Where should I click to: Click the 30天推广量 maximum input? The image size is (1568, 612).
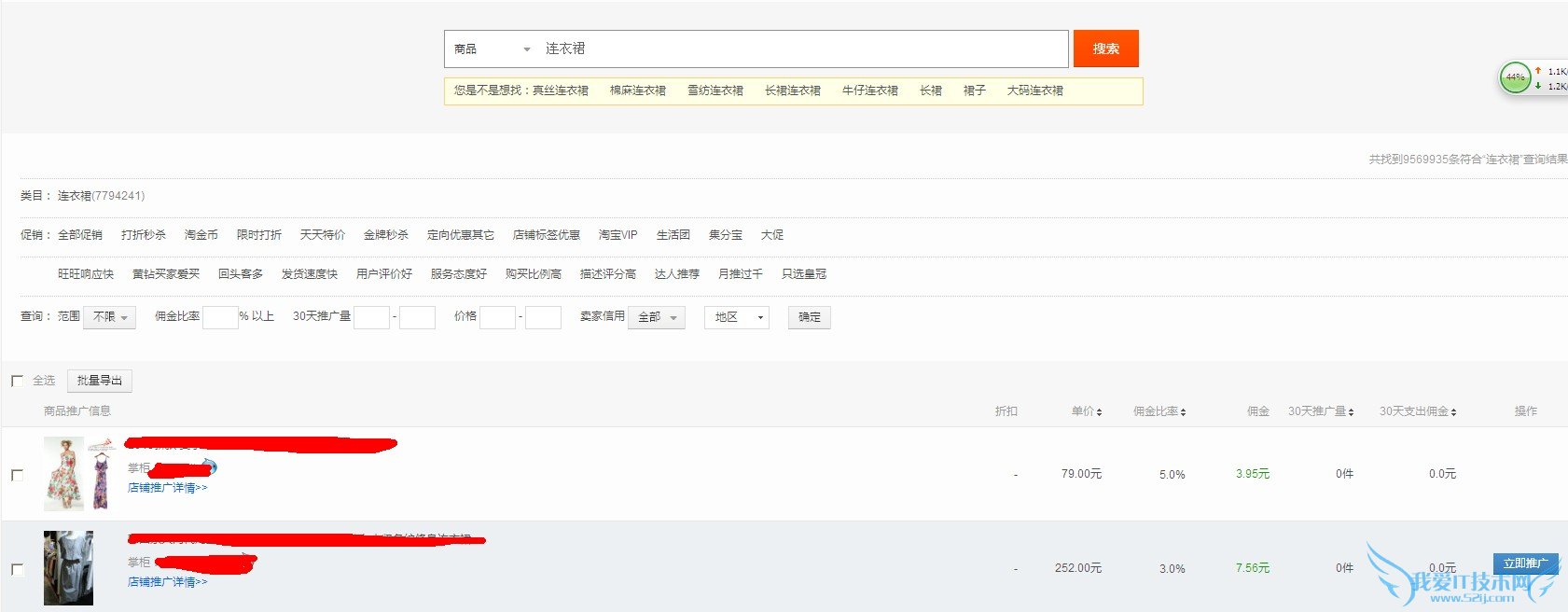click(x=417, y=317)
